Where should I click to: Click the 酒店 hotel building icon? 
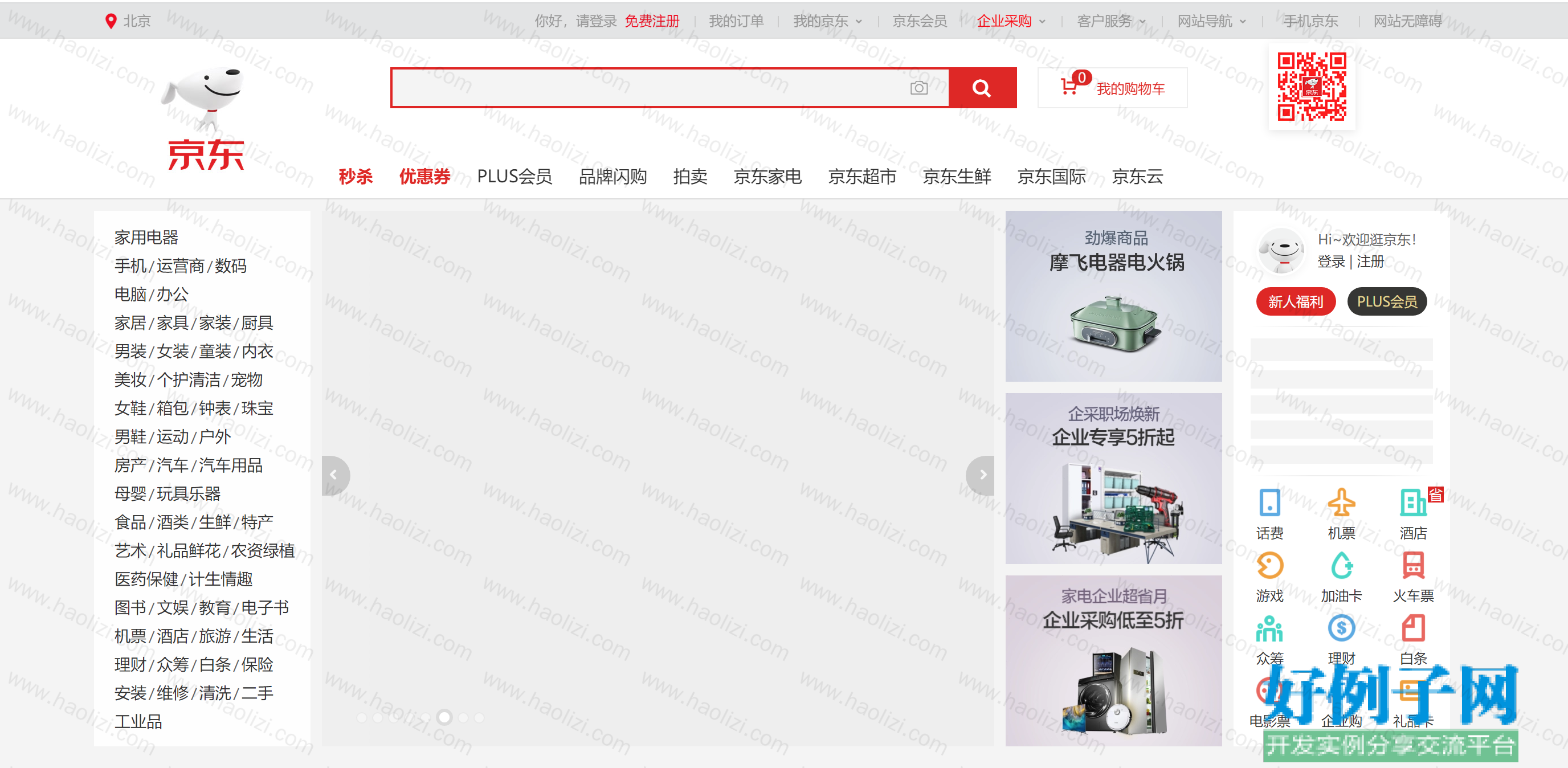tap(1413, 503)
